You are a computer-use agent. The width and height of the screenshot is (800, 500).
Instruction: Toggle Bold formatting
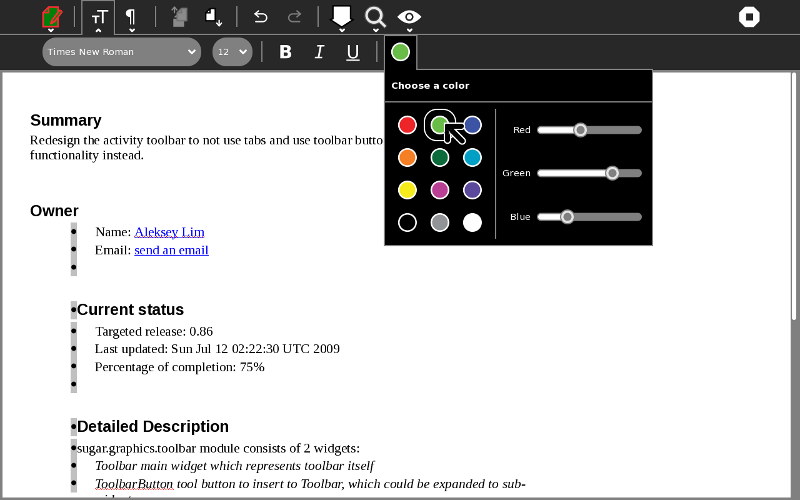tap(285, 52)
